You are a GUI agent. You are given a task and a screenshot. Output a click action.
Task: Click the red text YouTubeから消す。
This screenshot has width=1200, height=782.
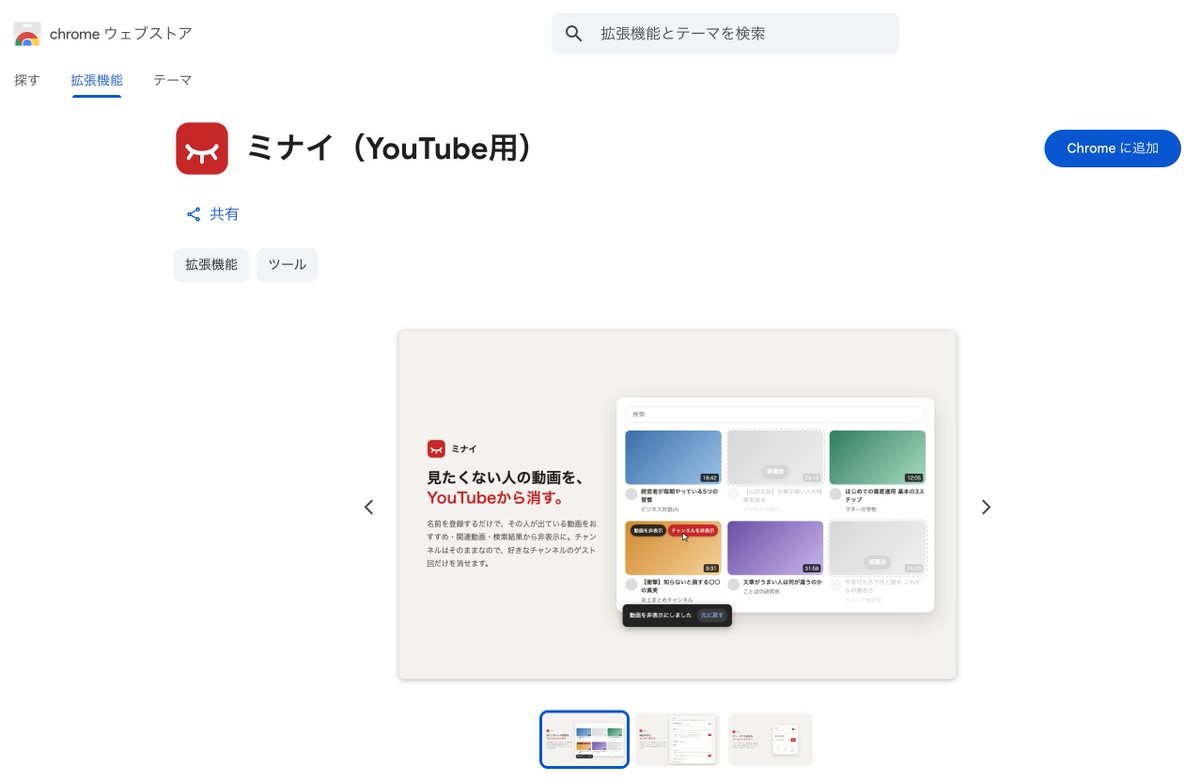click(495, 498)
